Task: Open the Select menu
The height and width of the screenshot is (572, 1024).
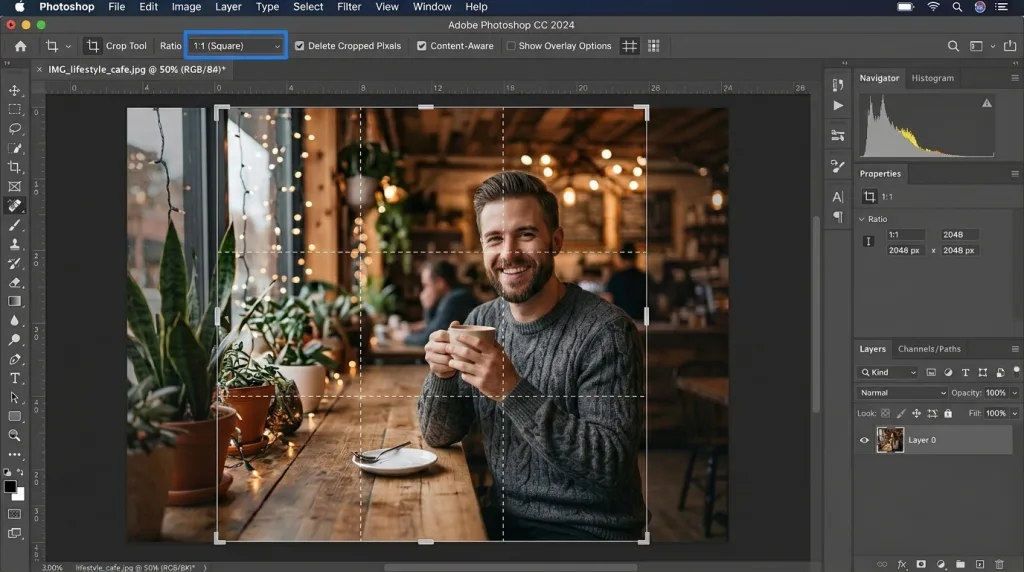Action: [x=308, y=7]
